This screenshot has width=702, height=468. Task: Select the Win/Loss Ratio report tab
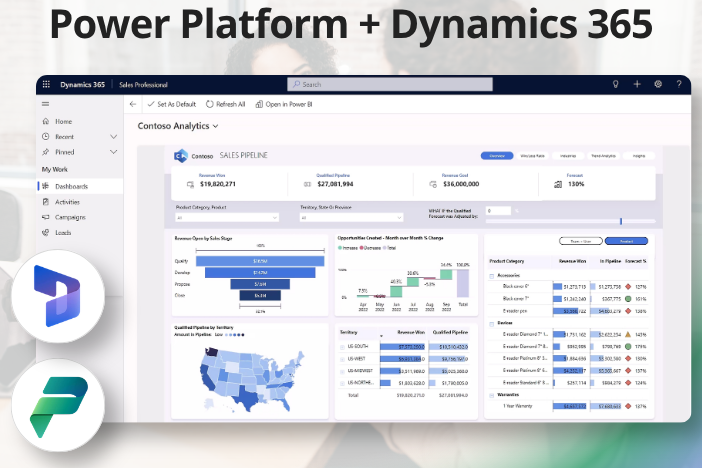[x=533, y=155]
